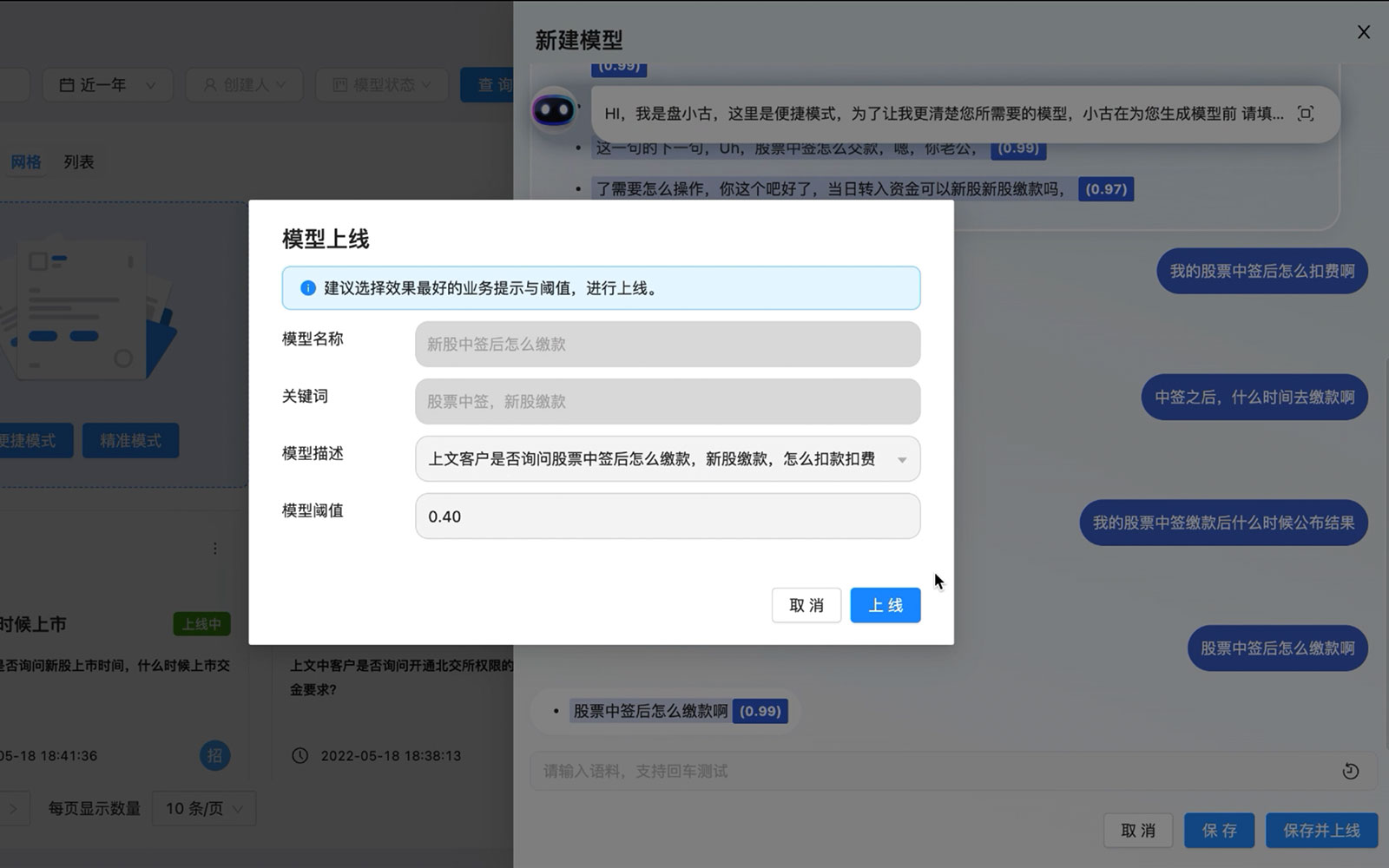The width and height of the screenshot is (1389, 868).
Task: Click the 模型阈值 input field
Action: coord(667,516)
